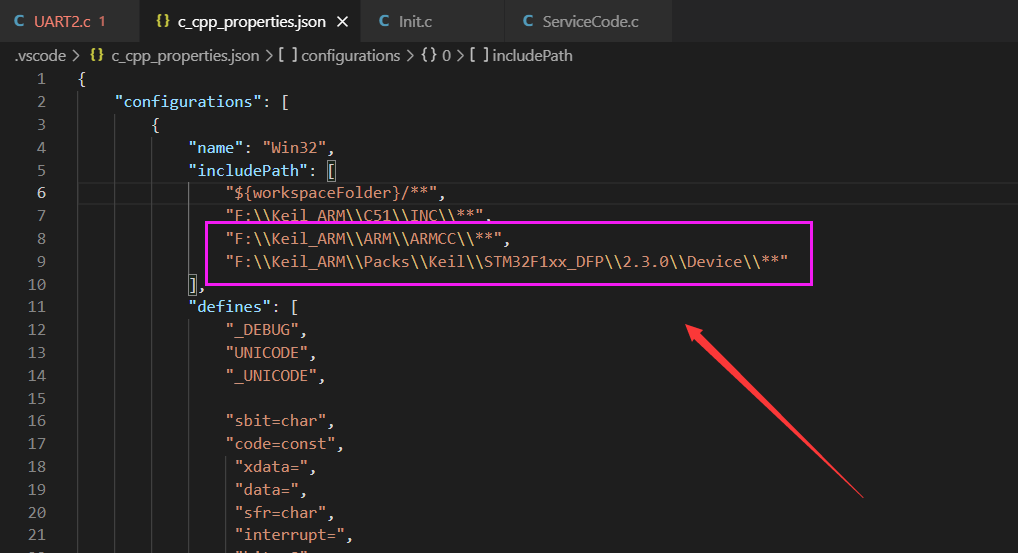Click the C file icon on ServiceCode.c tab
Screen dimensions: 1018x553
(x=528, y=21)
